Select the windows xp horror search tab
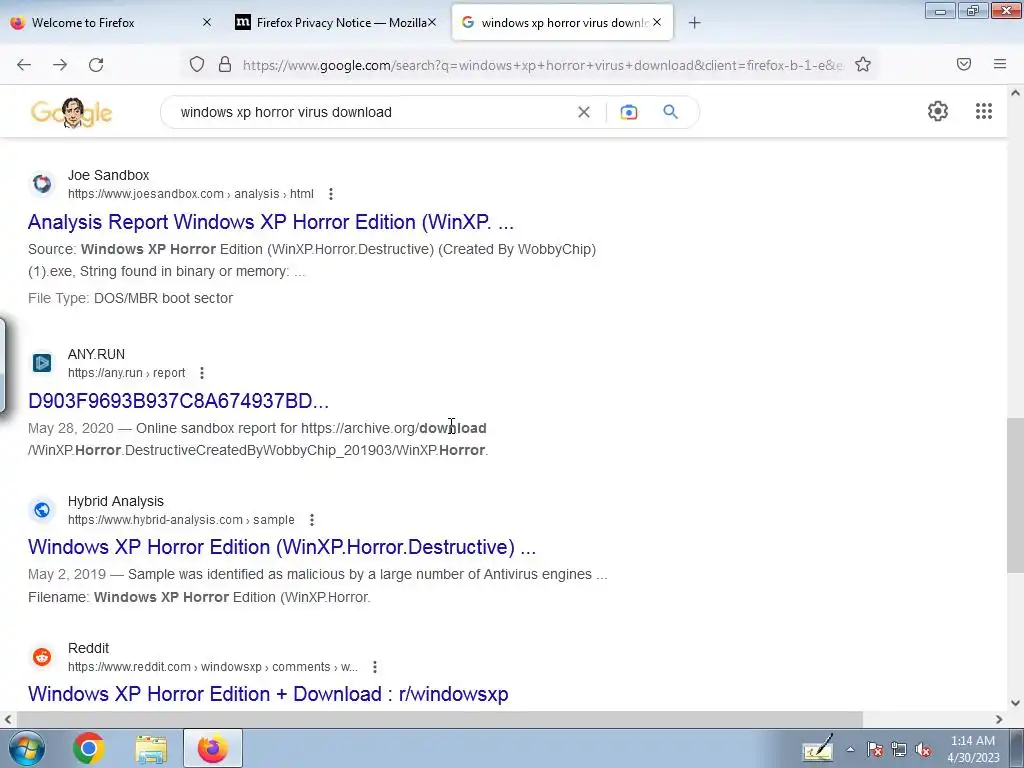 pyautogui.click(x=562, y=23)
